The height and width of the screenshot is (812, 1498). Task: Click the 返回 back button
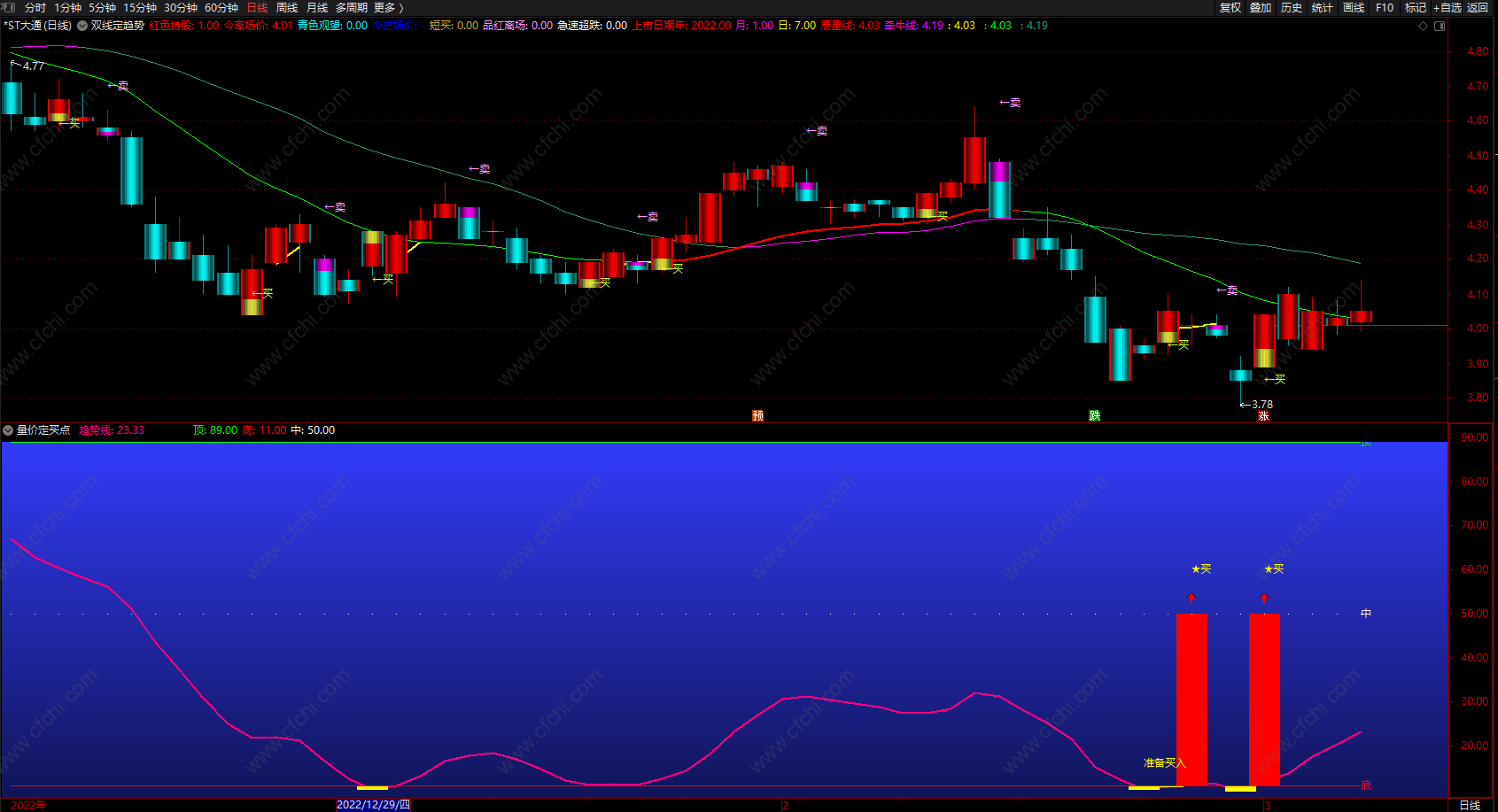[1478, 8]
